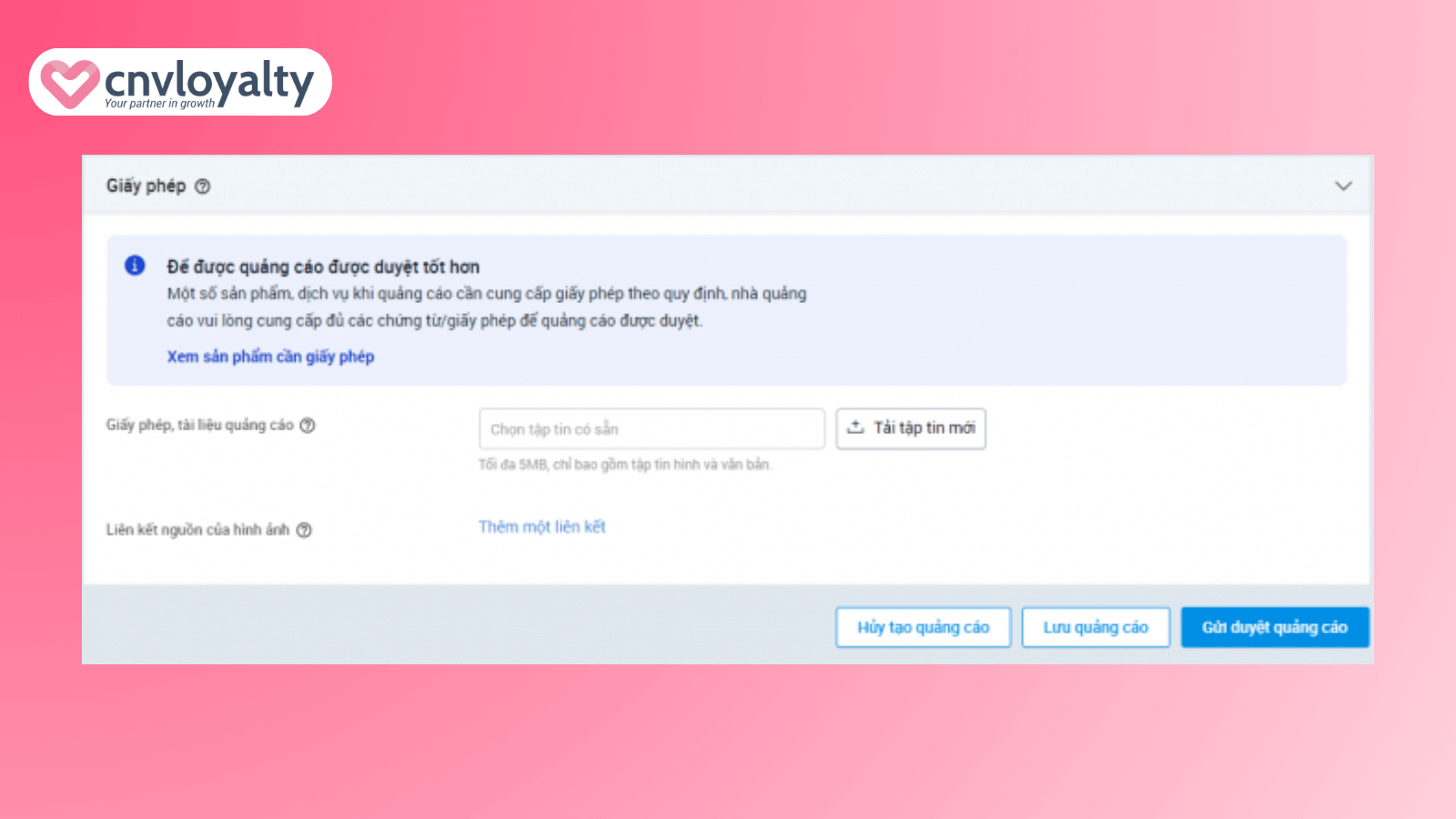The height and width of the screenshot is (819, 1456).
Task: Open help for Giấy phép, tài liệu quảng cáo
Action: (308, 425)
